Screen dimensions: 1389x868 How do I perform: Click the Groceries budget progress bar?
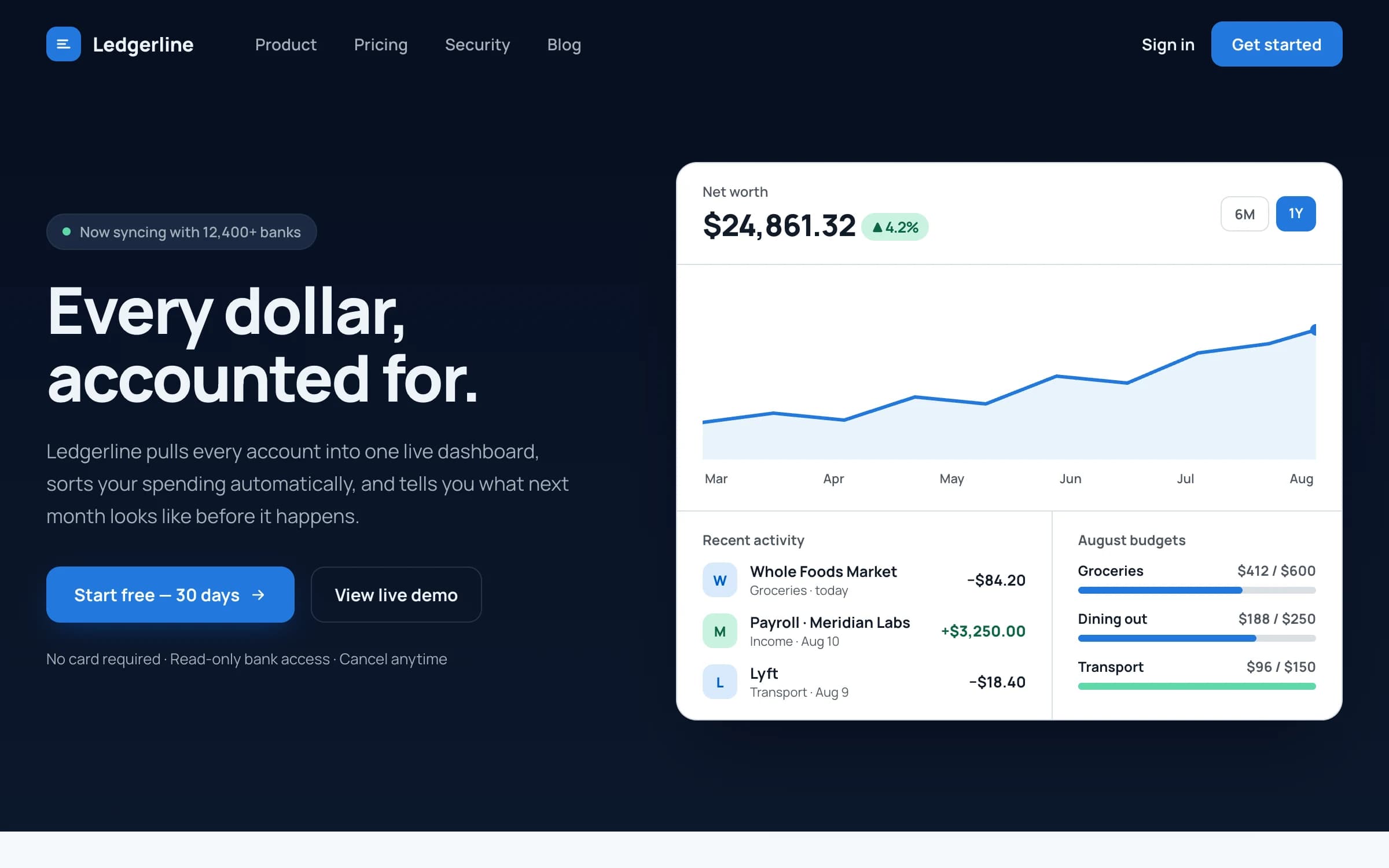coord(1197,590)
